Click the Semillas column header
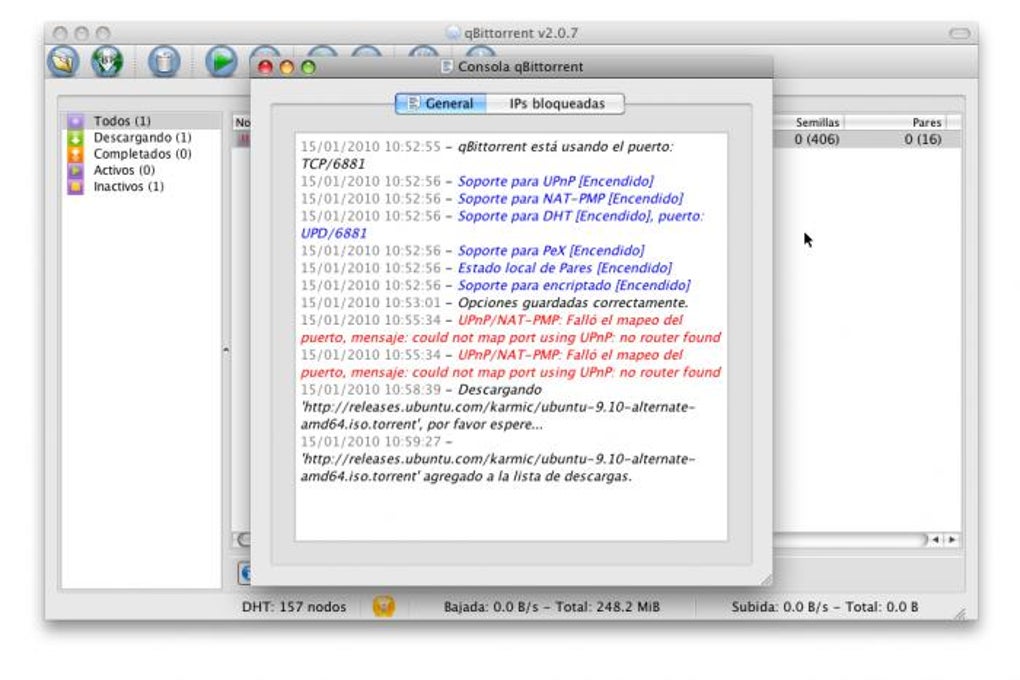Screen dimensions: 1020x680 point(818,122)
